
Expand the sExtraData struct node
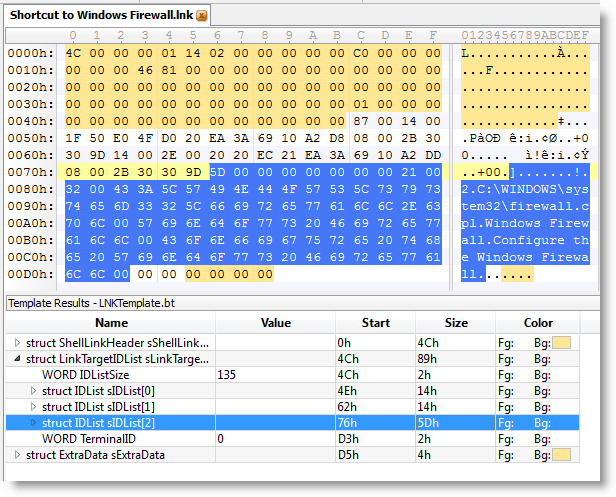tap(16, 455)
